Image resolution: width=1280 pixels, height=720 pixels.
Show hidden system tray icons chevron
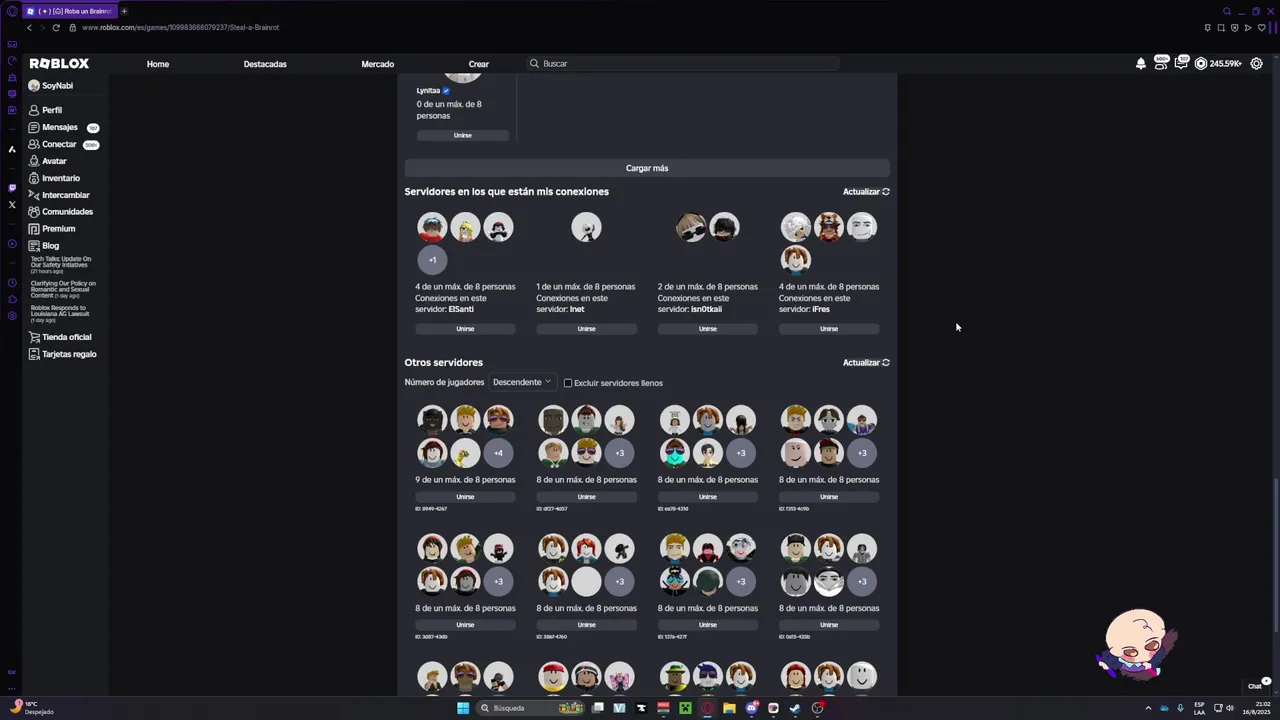tap(1147, 708)
